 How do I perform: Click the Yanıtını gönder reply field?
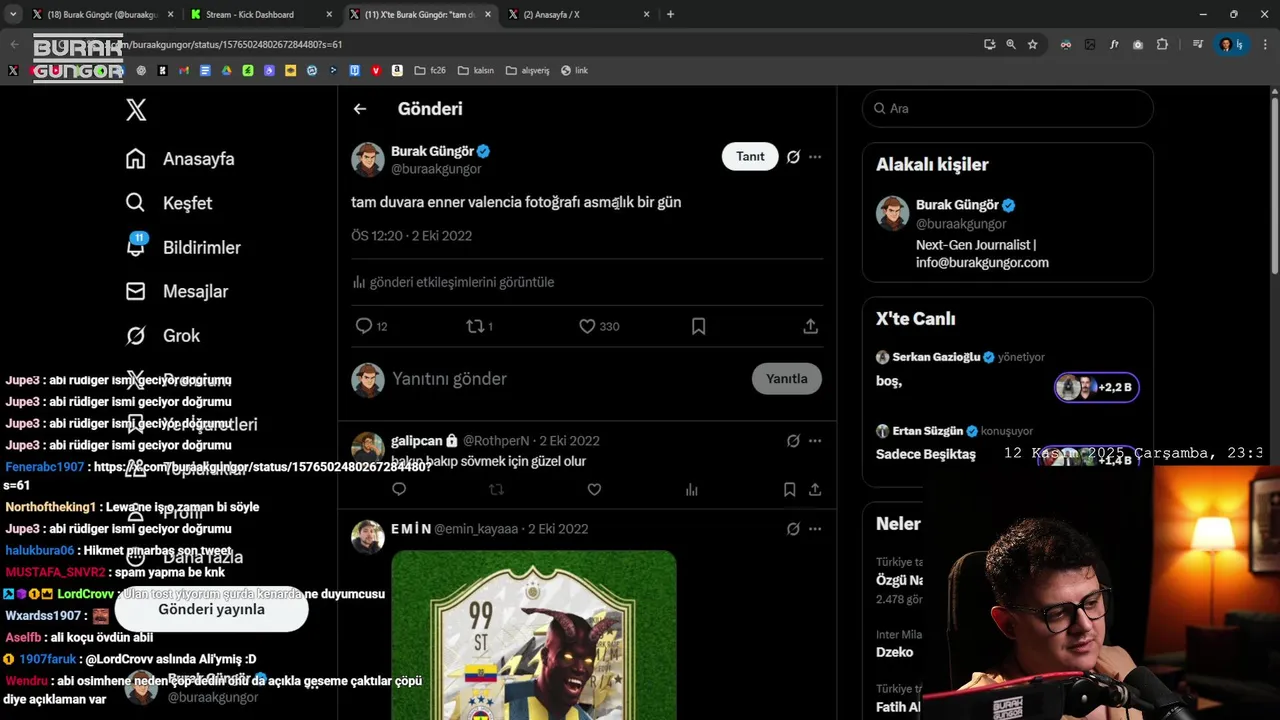tap(565, 379)
